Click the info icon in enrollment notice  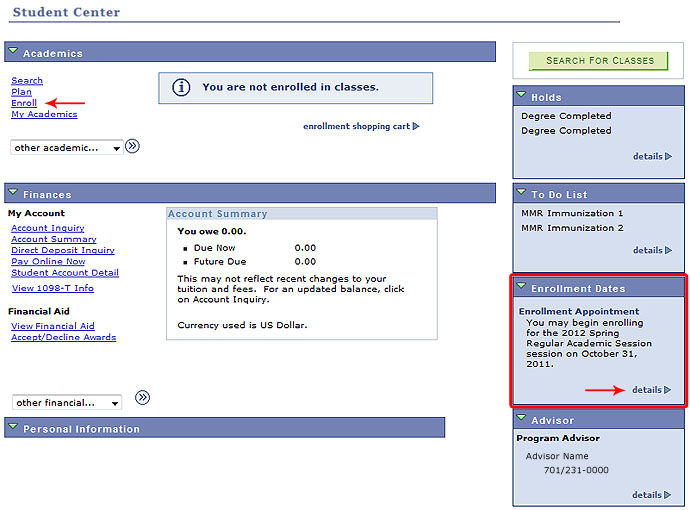(x=181, y=87)
